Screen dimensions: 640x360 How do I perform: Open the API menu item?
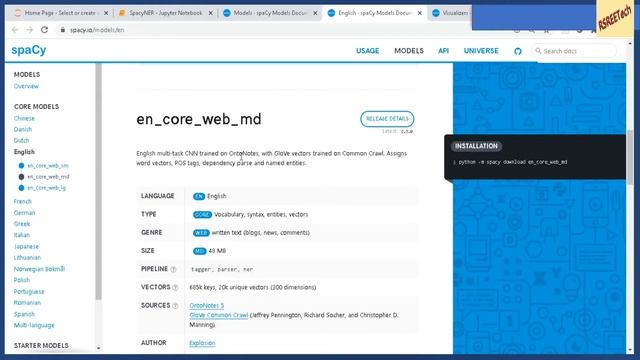click(443, 51)
